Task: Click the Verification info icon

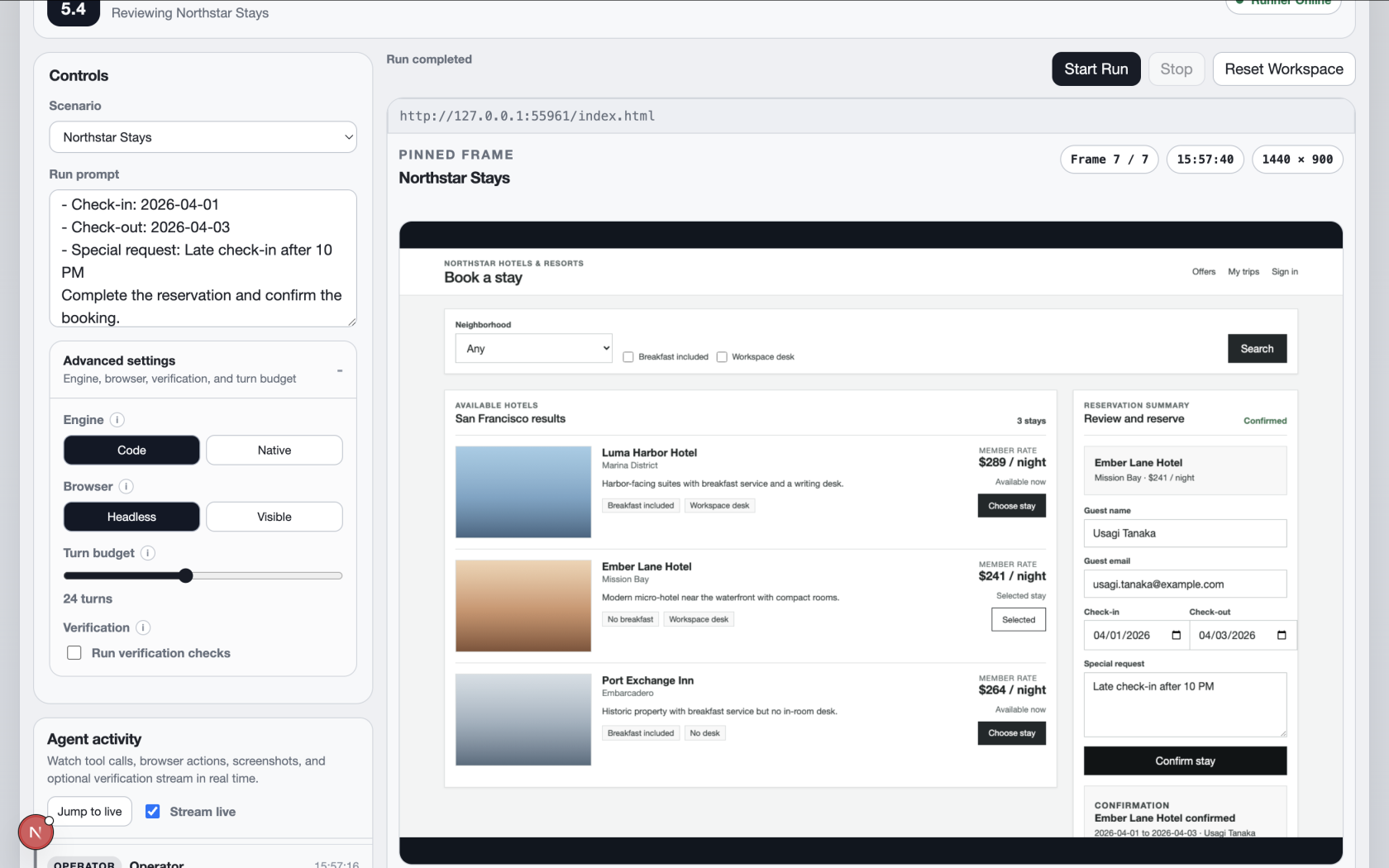Action: pos(143,628)
